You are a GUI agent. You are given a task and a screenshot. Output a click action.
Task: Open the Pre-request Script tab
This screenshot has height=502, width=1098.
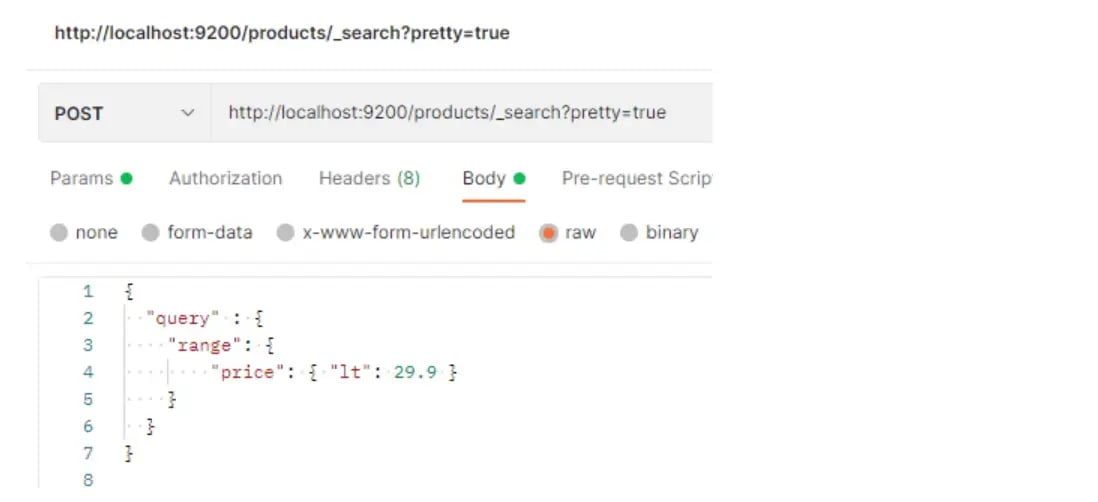click(x=636, y=179)
